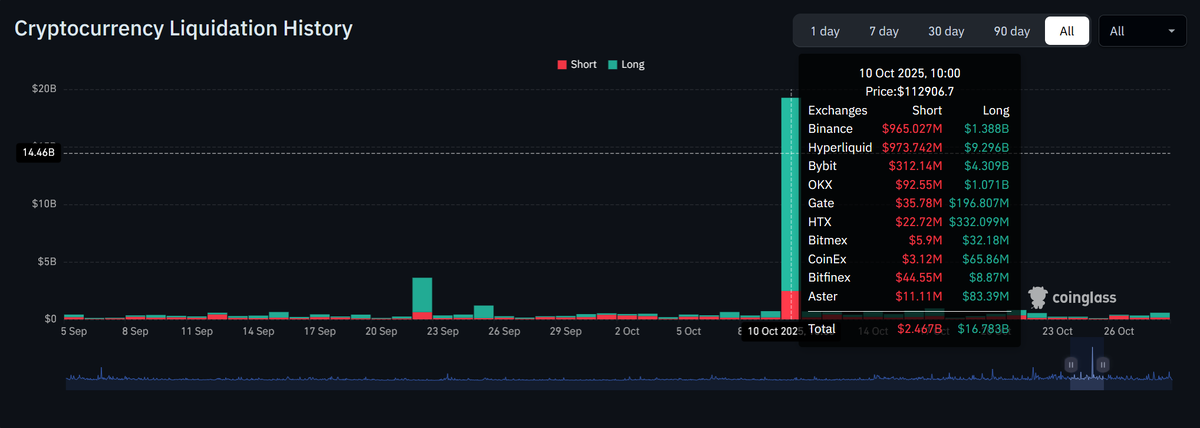Viewport: 1200px width, 428px height.
Task: Click the $5B y-axis label
Action: pos(46,262)
